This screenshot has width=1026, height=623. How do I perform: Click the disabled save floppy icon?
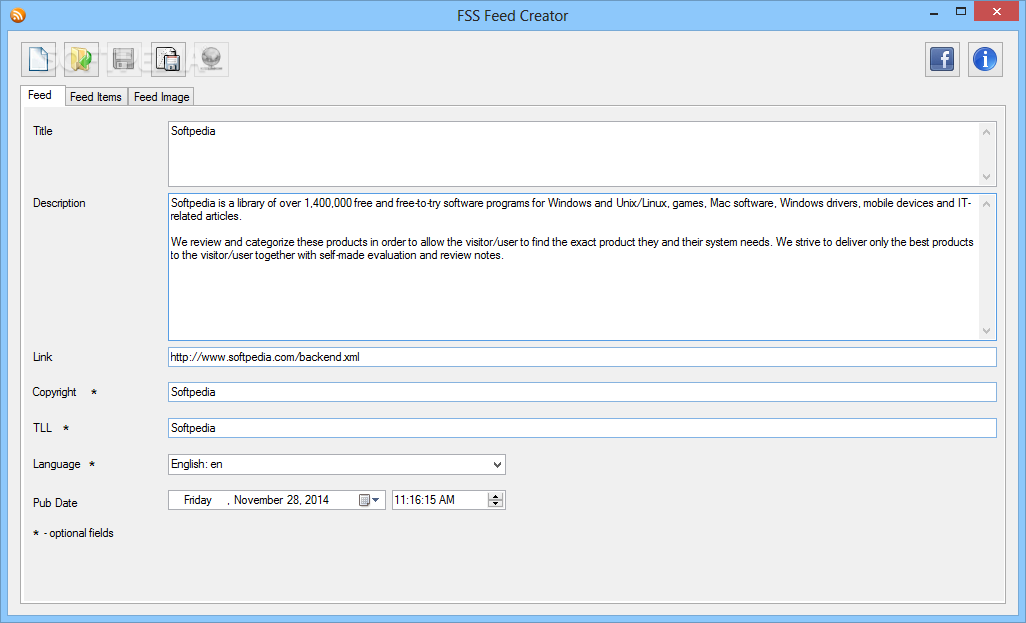click(124, 60)
